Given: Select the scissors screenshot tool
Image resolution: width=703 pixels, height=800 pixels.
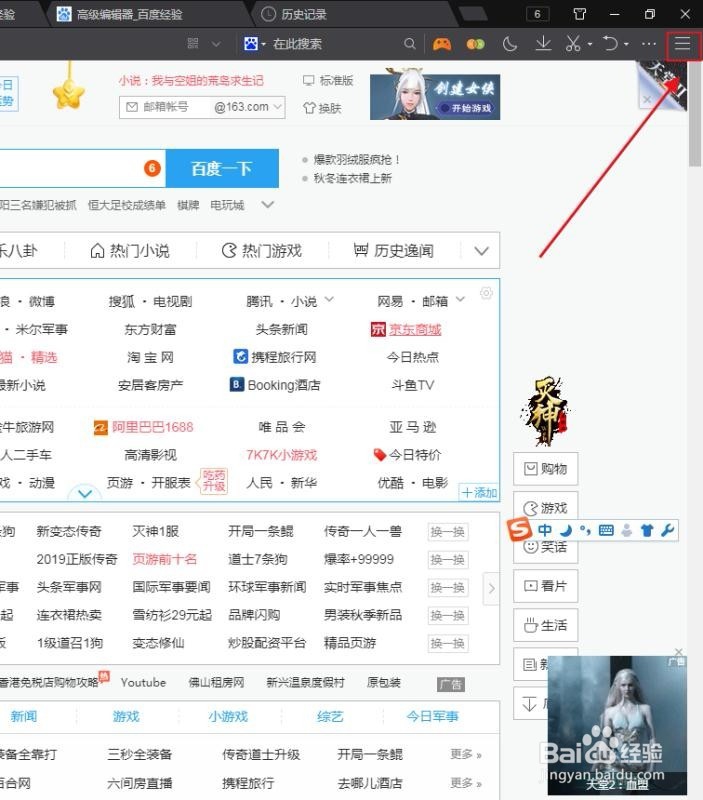Looking at the screenshot, I should (x=573, y=43).
